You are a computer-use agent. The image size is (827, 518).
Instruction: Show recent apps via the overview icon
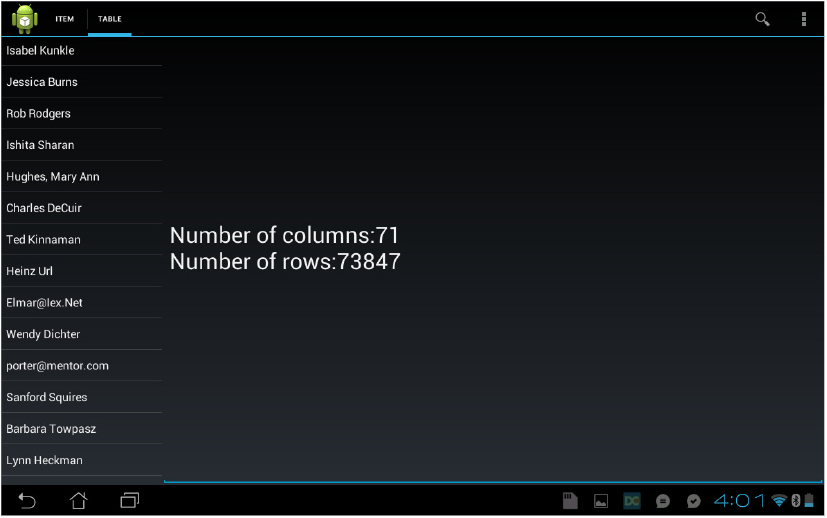pyautogui.click(x=130, y=501)
